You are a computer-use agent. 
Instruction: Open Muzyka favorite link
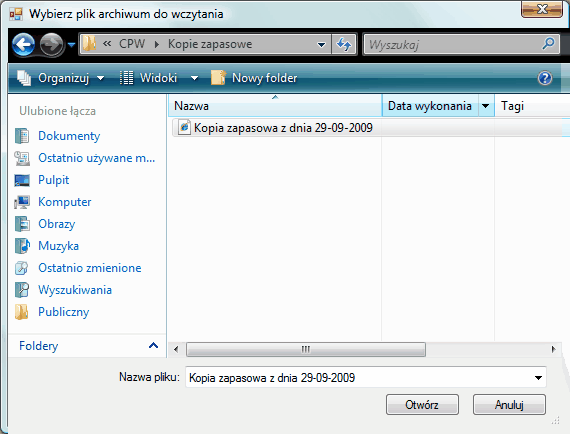pyautogui.click(x=59, y=246)
